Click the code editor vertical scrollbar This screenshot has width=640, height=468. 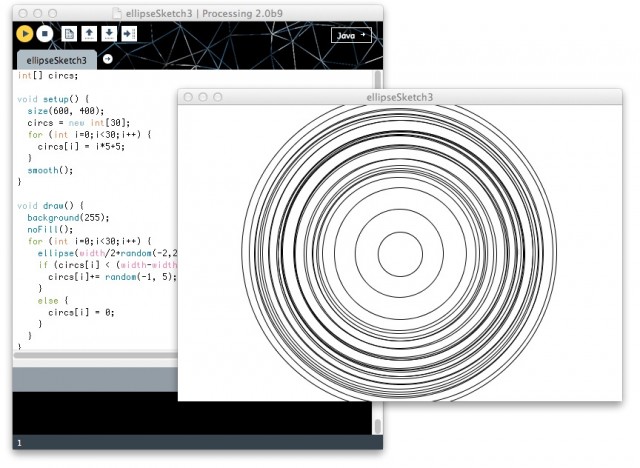click(x=377, y=80)
